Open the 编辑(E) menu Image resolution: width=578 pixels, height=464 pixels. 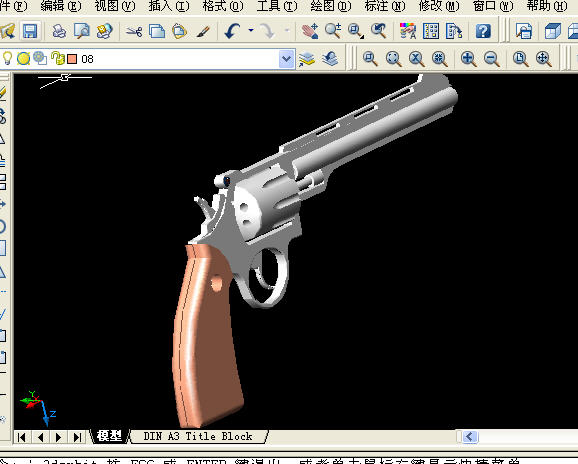(61, 6)
